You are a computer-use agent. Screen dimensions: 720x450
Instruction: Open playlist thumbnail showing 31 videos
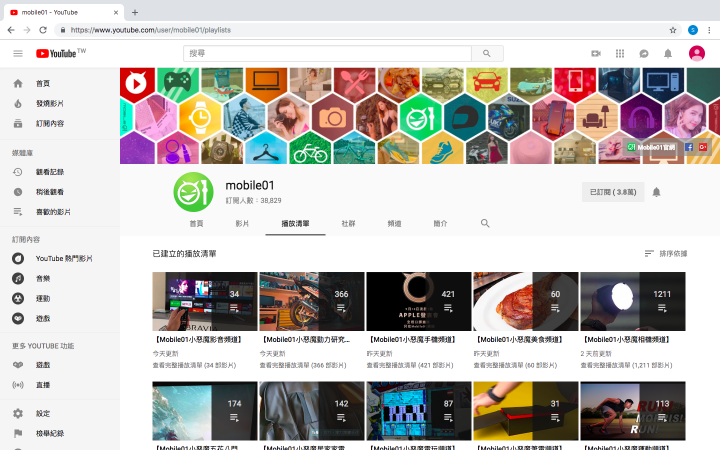point(526,411)
